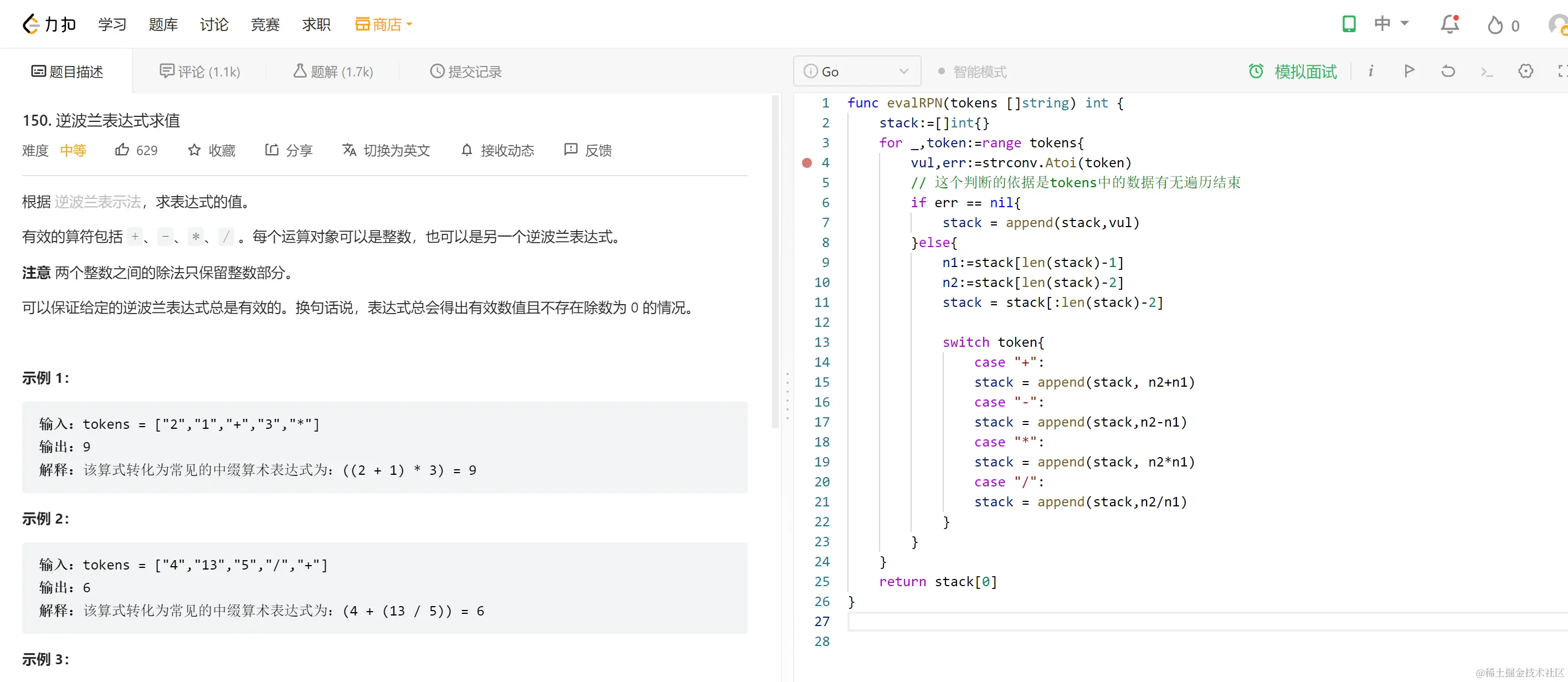Open the Go language dropdown
The width and height of the screenshot is (1568, 682).
[856, 71]
